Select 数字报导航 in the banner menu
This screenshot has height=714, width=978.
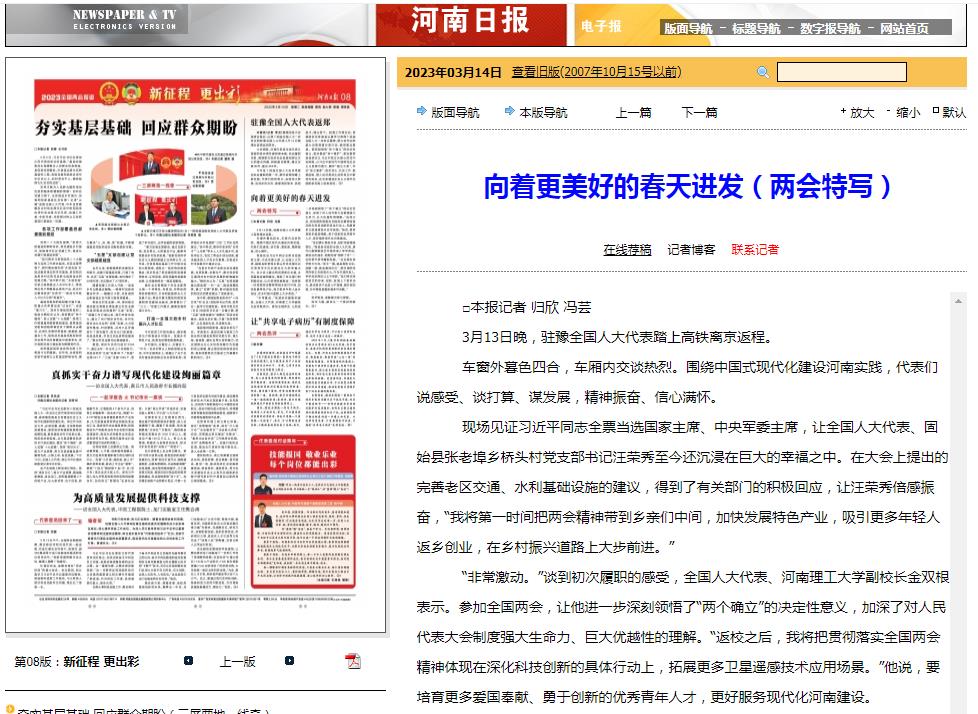(x=830, y=29)
